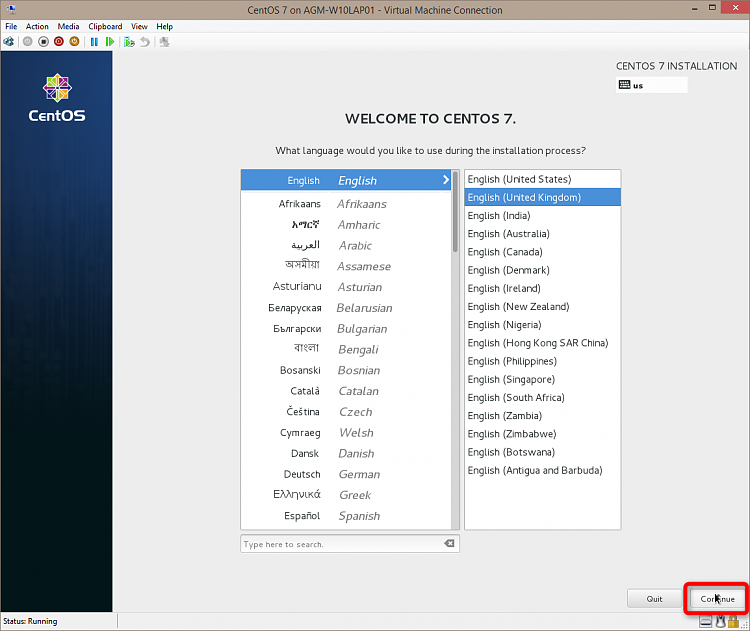Screen dimensions: 750x631
Task: Choose English (Denmark) locale
Action: tap(542, 270)
